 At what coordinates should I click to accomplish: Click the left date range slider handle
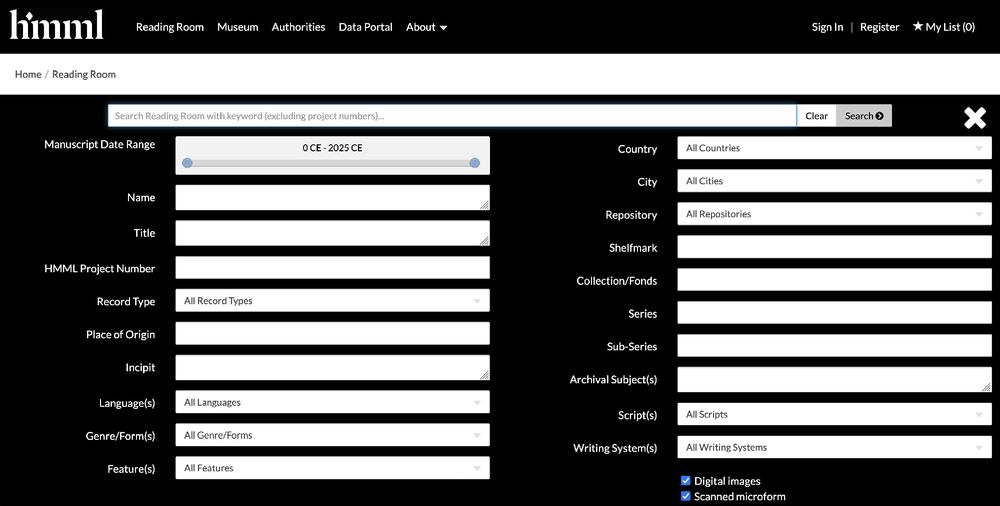click(x=187, y=163)
